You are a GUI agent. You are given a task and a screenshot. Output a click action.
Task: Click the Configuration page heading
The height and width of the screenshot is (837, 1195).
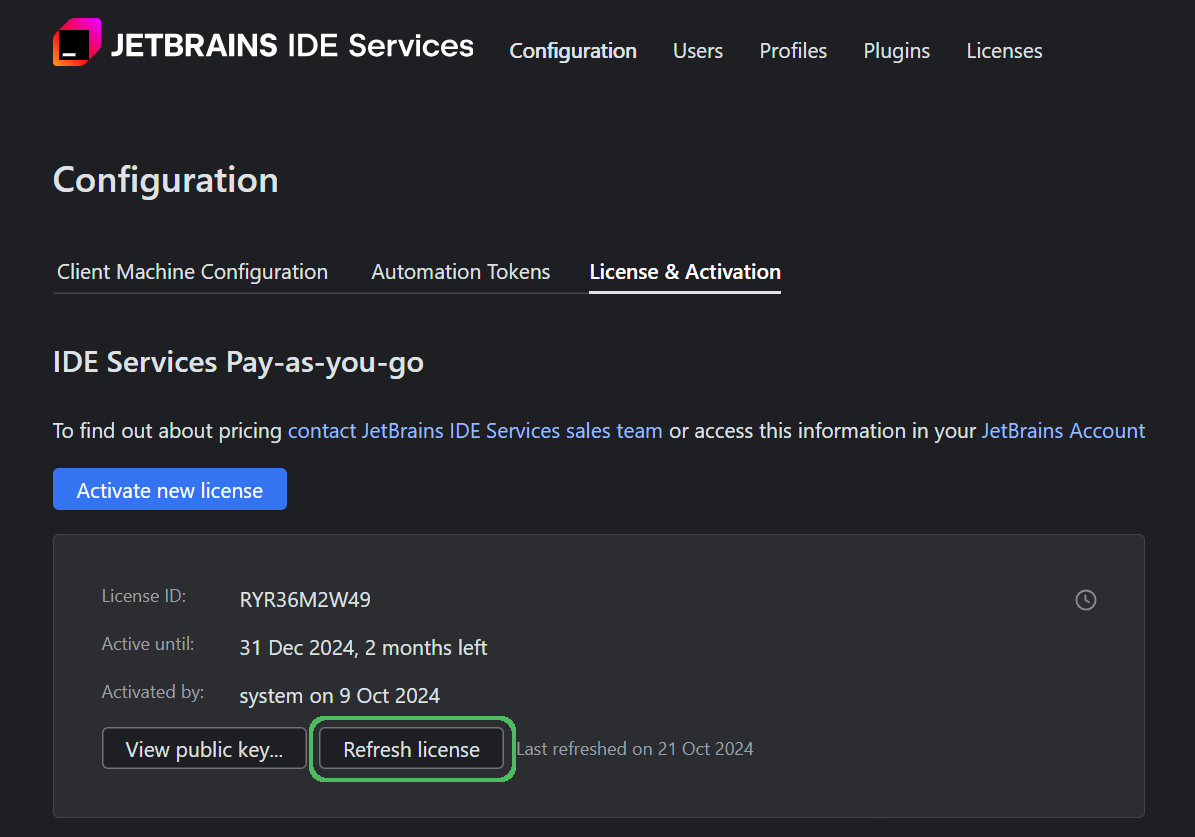pos(165,180)
